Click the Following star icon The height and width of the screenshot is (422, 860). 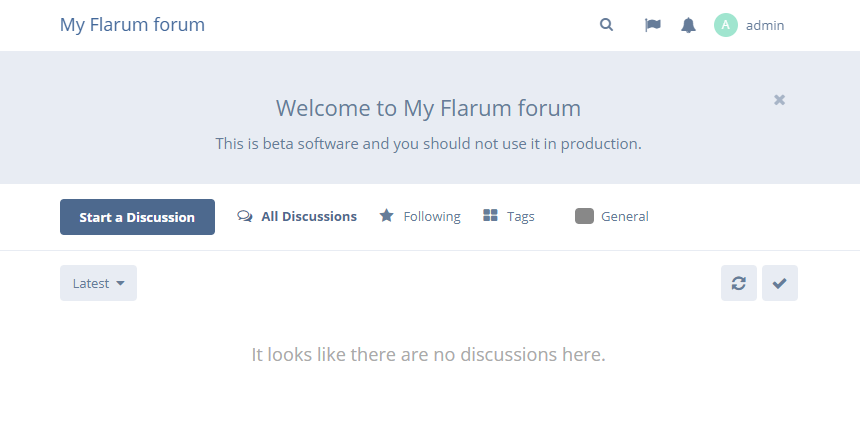(387, 216)
